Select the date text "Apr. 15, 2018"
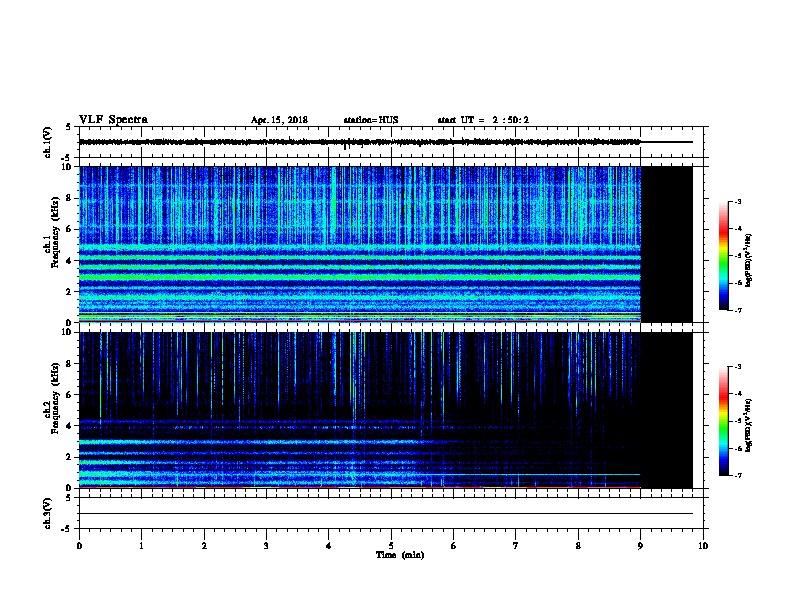Screen dimensions: 792x612 click(x=279, y=120)
